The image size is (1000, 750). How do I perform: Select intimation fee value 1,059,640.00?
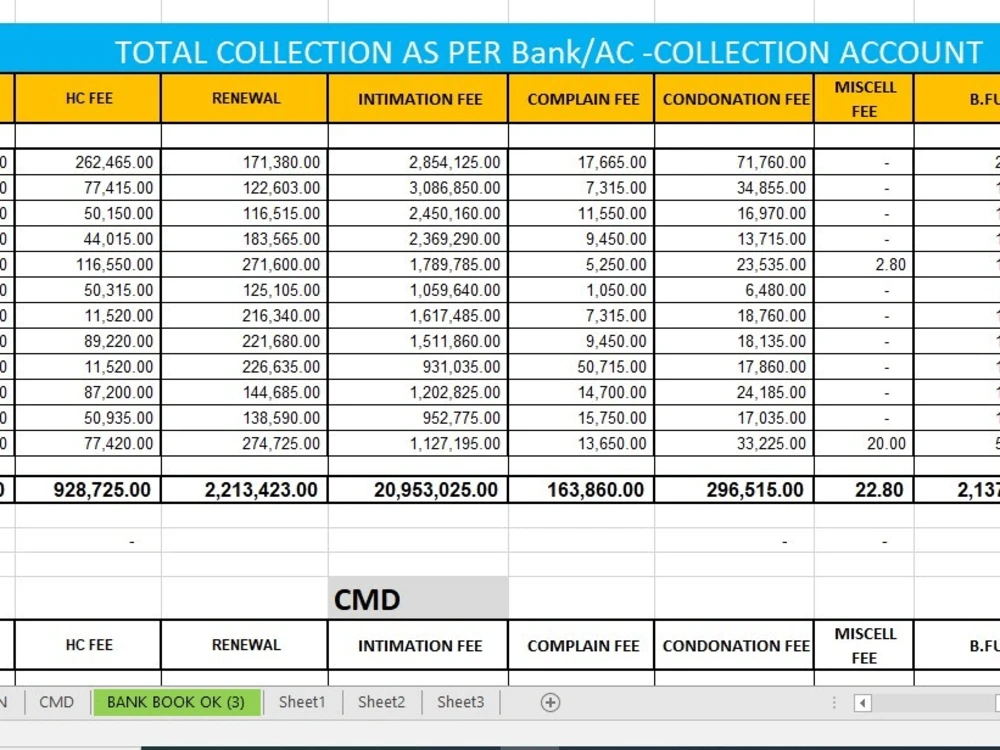[x=418, y=290]
